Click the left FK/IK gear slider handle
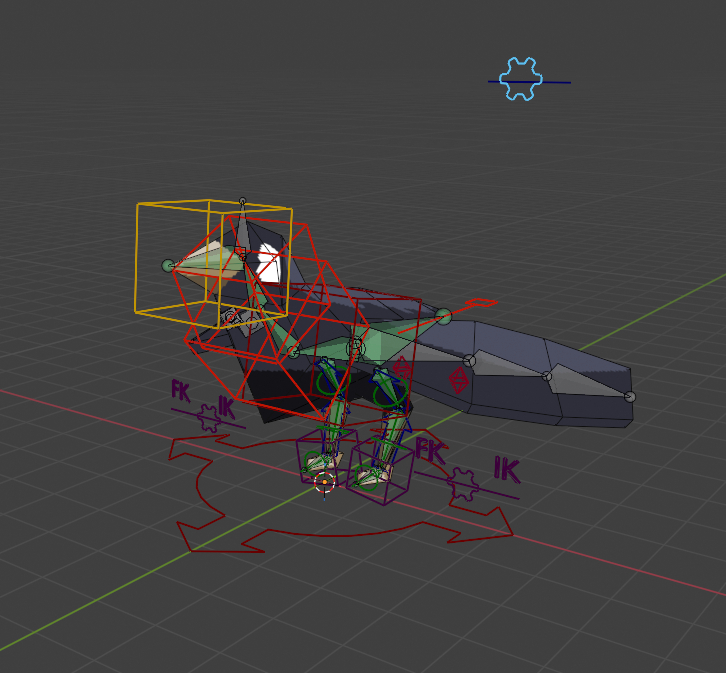Screen dimensions: 726x673 [209, 417]
